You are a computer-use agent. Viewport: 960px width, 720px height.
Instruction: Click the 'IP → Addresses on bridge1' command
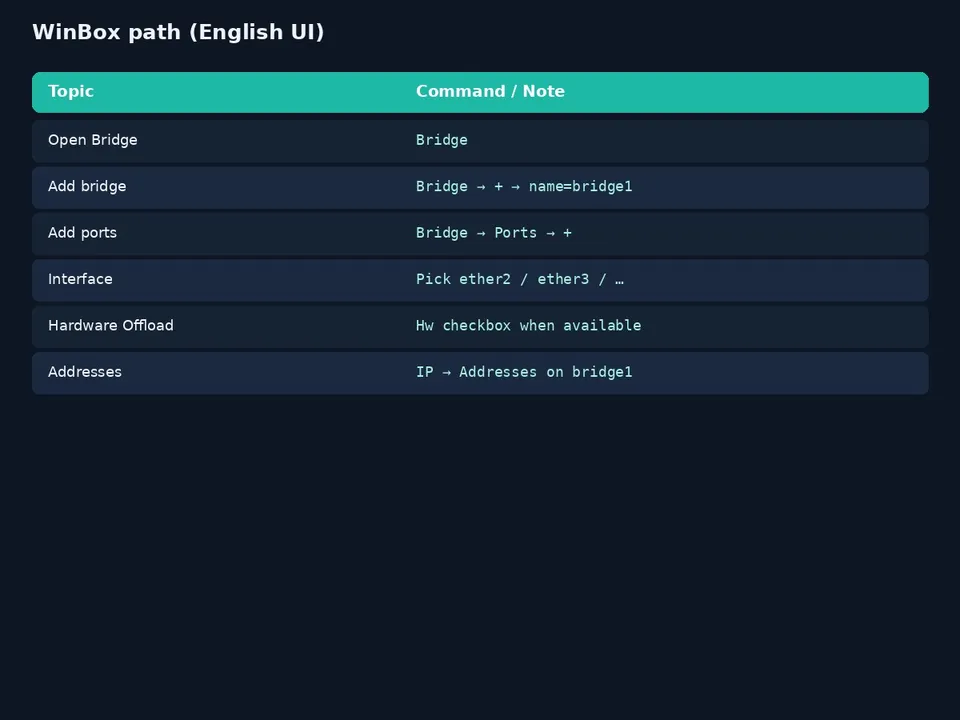coord(524,372)
